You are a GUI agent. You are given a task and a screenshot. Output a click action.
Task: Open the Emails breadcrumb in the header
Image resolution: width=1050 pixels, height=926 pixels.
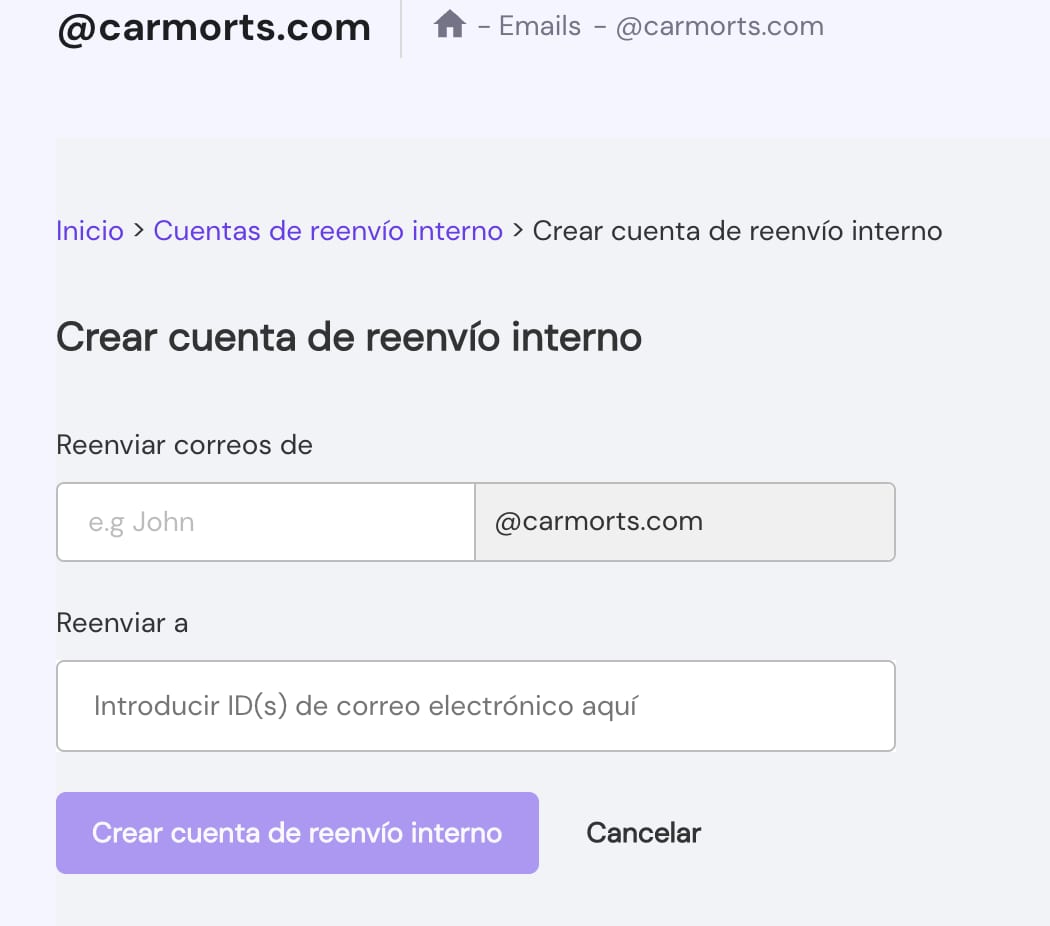(x=539, y=26)
